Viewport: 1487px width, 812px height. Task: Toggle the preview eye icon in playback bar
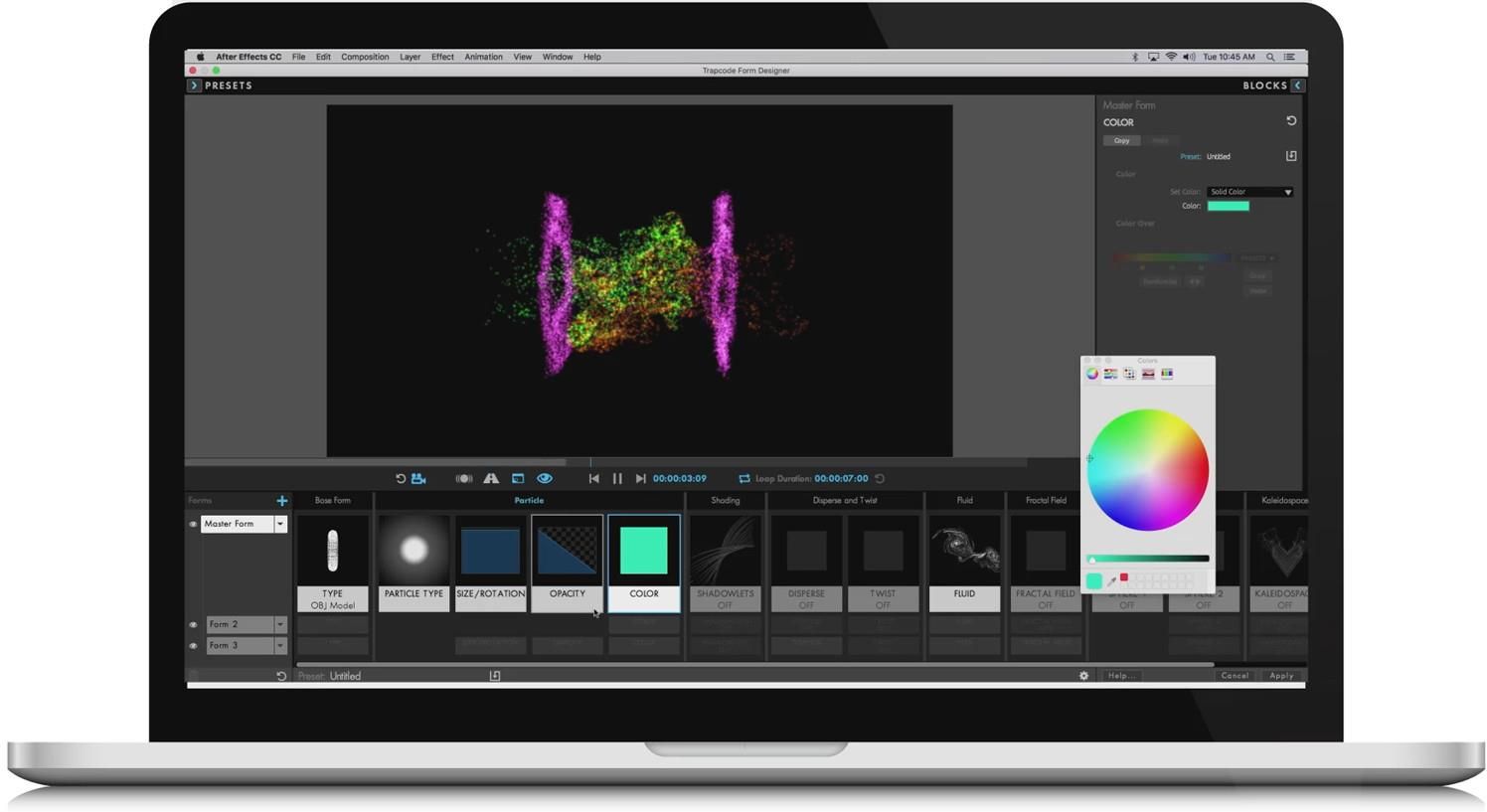[545, 478]
